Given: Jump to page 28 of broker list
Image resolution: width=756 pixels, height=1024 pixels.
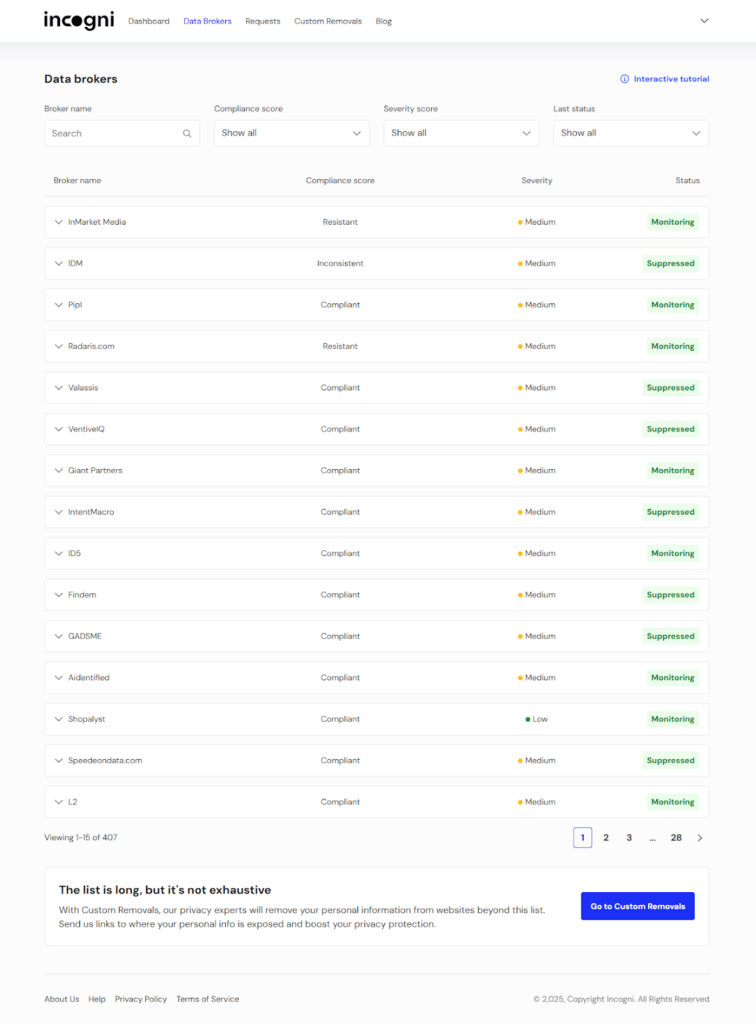Looking at the screenshot, I should click(x=676, y=838).
